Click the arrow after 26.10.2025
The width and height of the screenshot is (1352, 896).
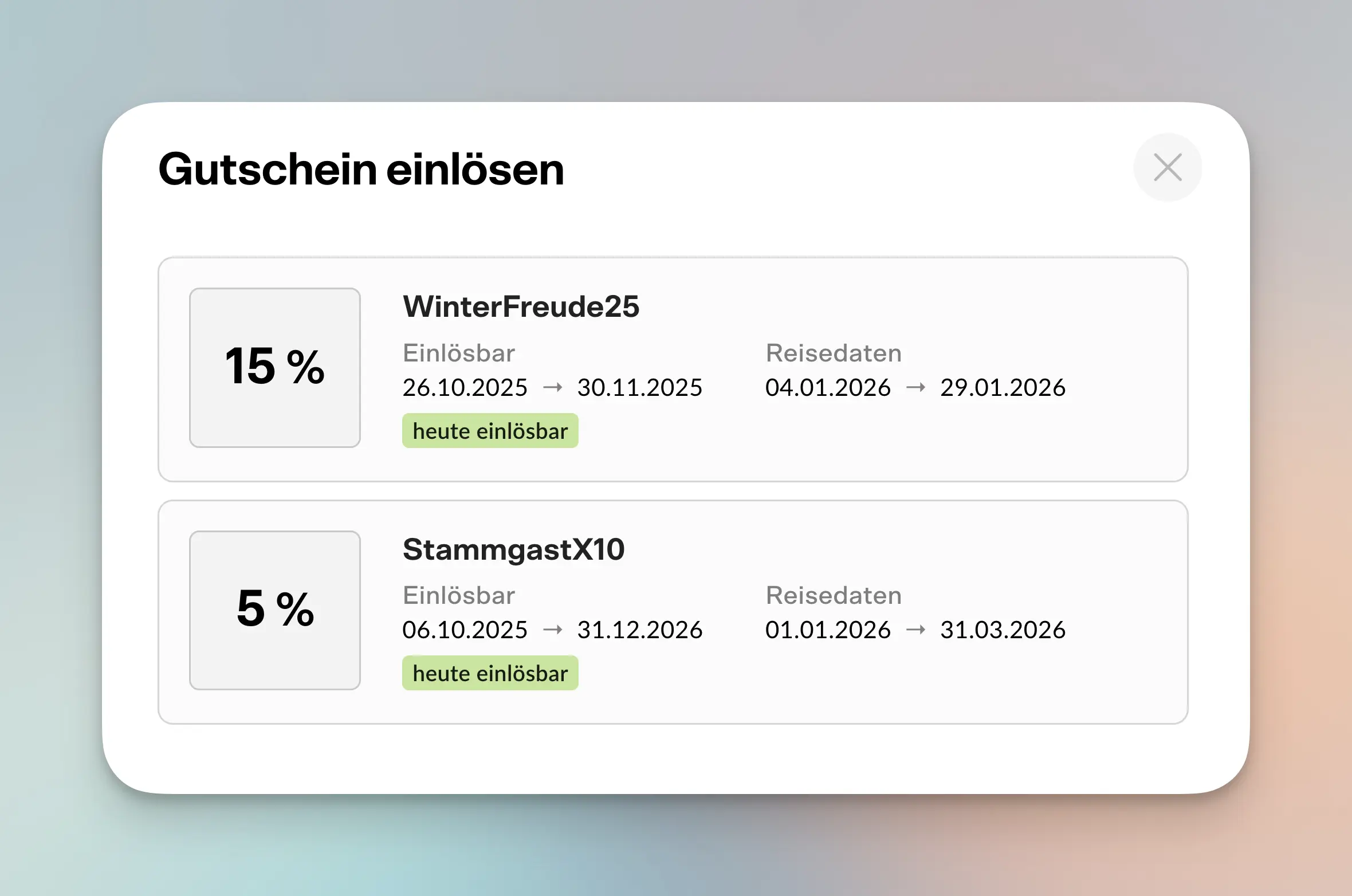pos(553,388)
